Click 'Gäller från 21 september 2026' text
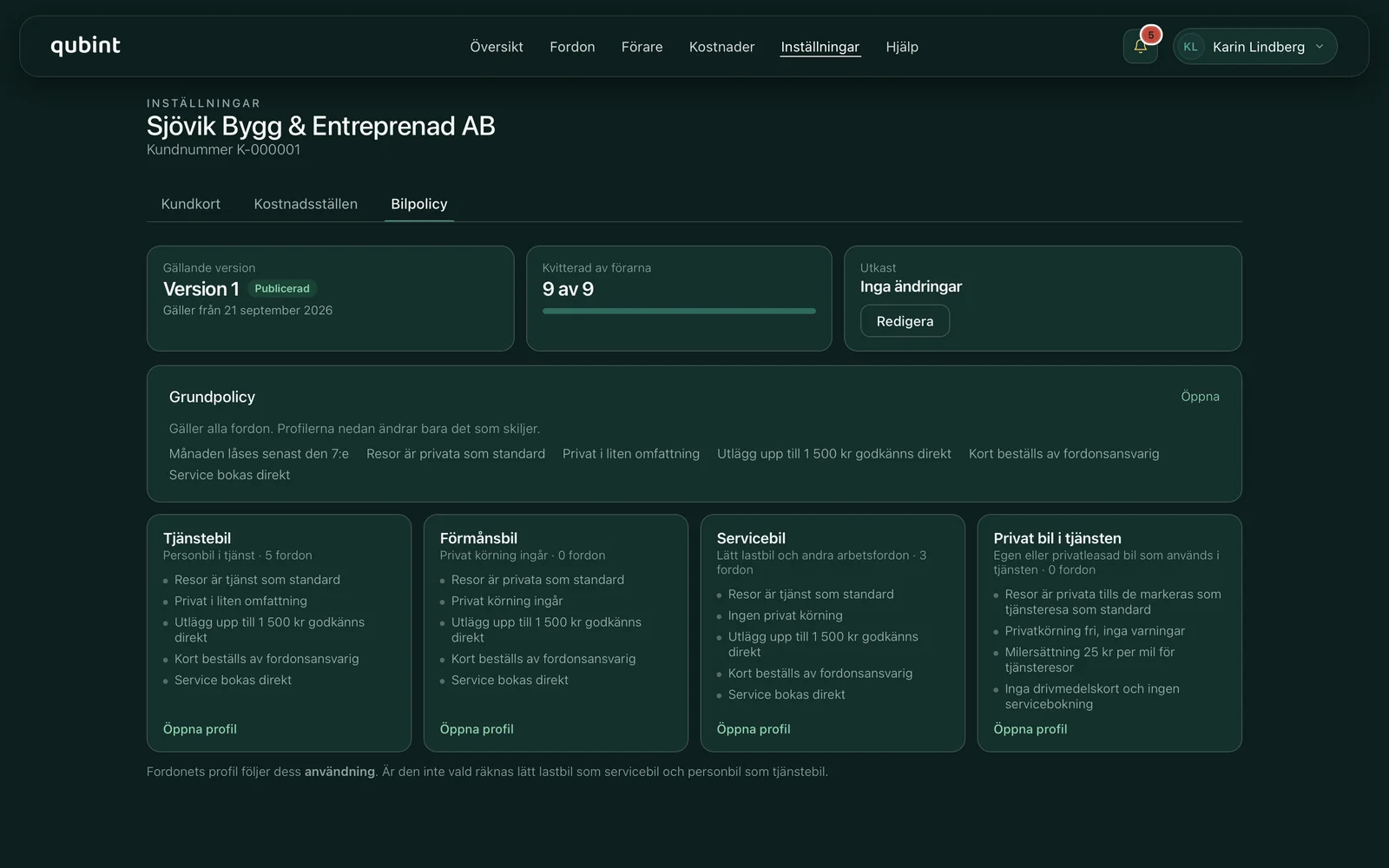 (247, 310)
